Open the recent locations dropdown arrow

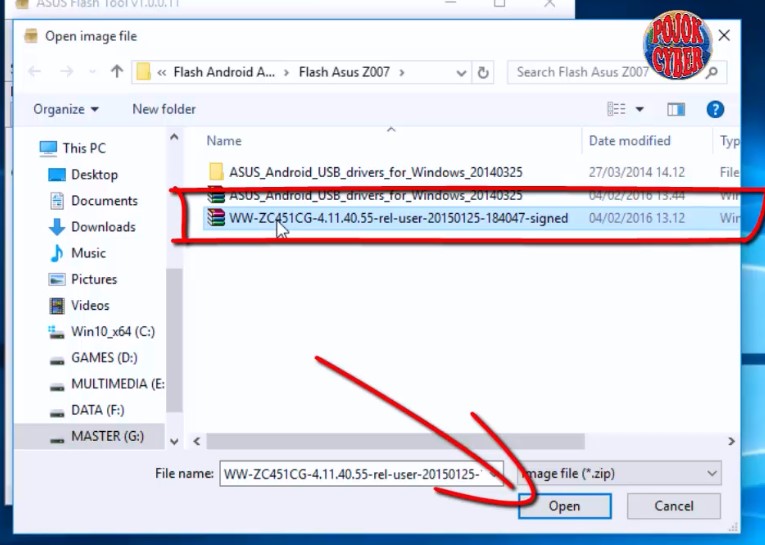(92, 73)
